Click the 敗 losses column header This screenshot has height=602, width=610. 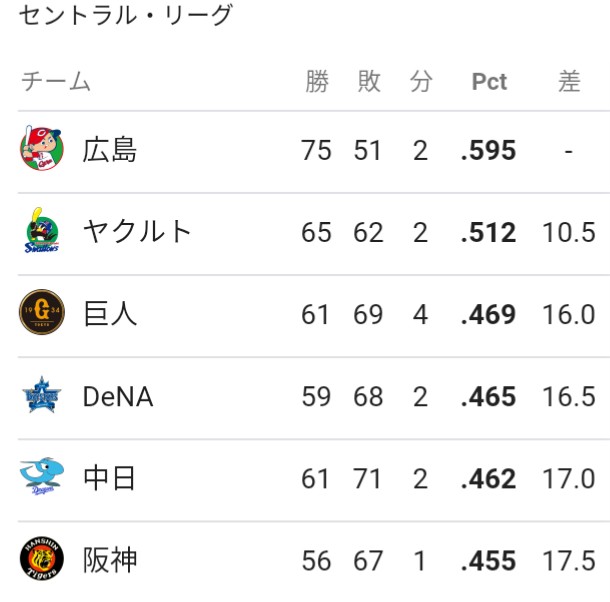coord(369,81)
